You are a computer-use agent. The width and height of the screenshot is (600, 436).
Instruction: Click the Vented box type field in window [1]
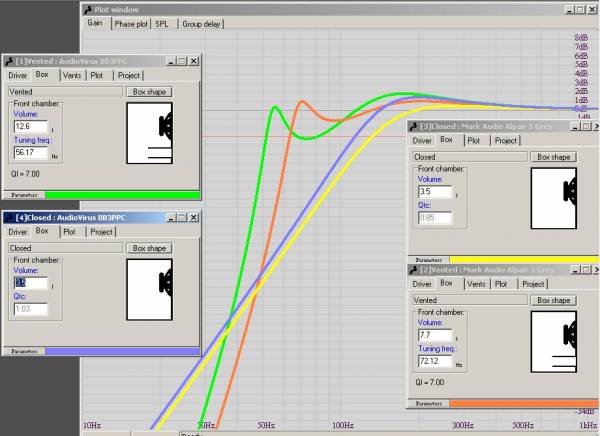pos(65,92)
